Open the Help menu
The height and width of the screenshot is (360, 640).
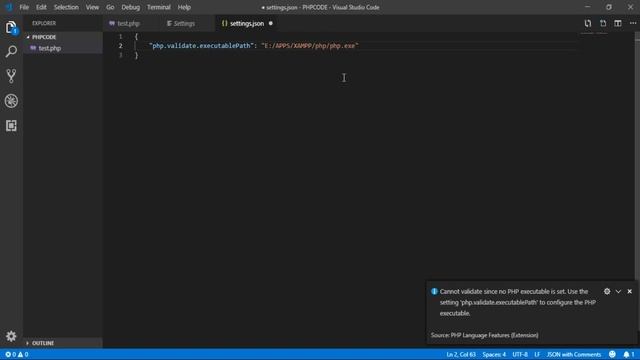(x=184, y=7)
